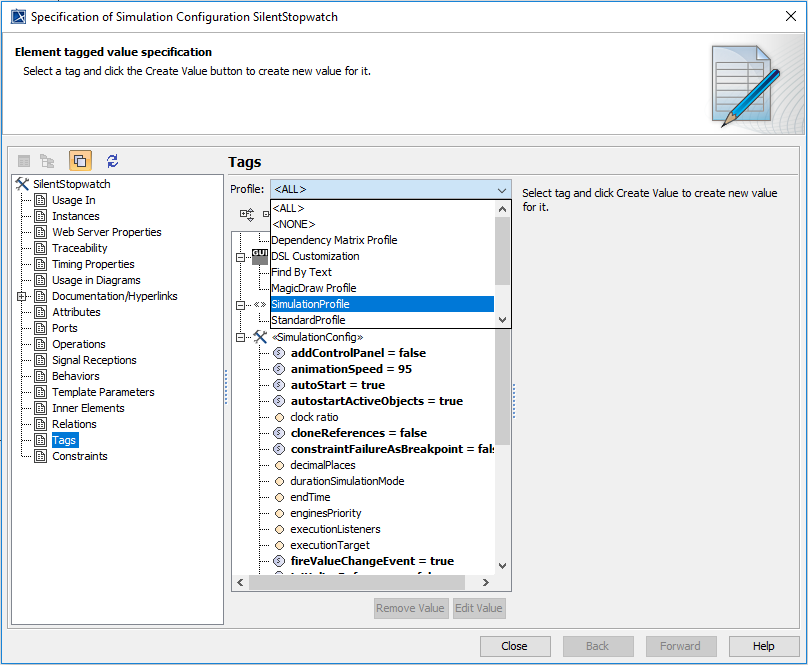Click the page icon beside Attributes

point(40,312)
